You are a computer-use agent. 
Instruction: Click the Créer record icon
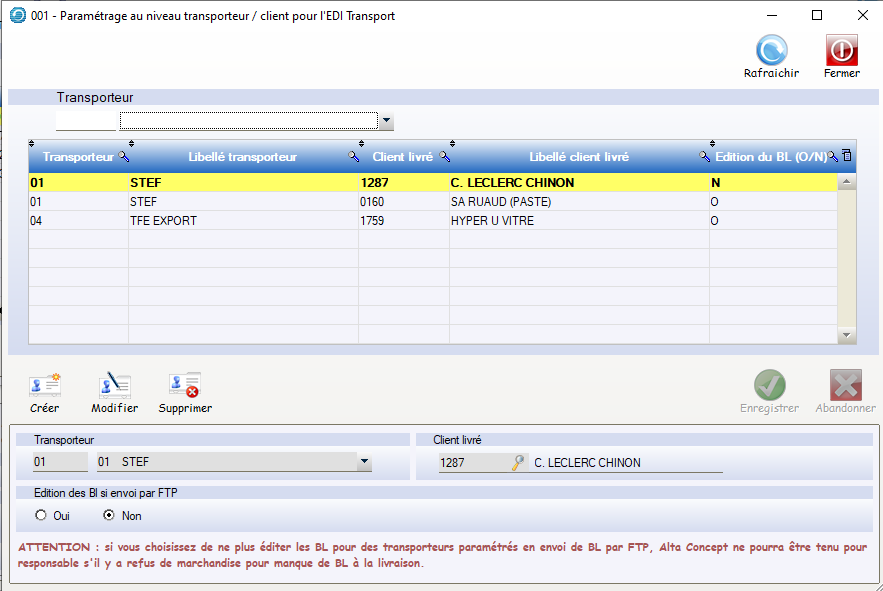coord(45,386)
